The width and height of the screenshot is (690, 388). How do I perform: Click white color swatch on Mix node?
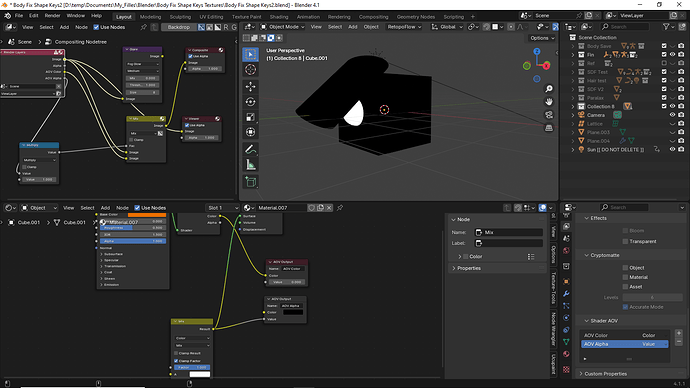pos(199,374)
